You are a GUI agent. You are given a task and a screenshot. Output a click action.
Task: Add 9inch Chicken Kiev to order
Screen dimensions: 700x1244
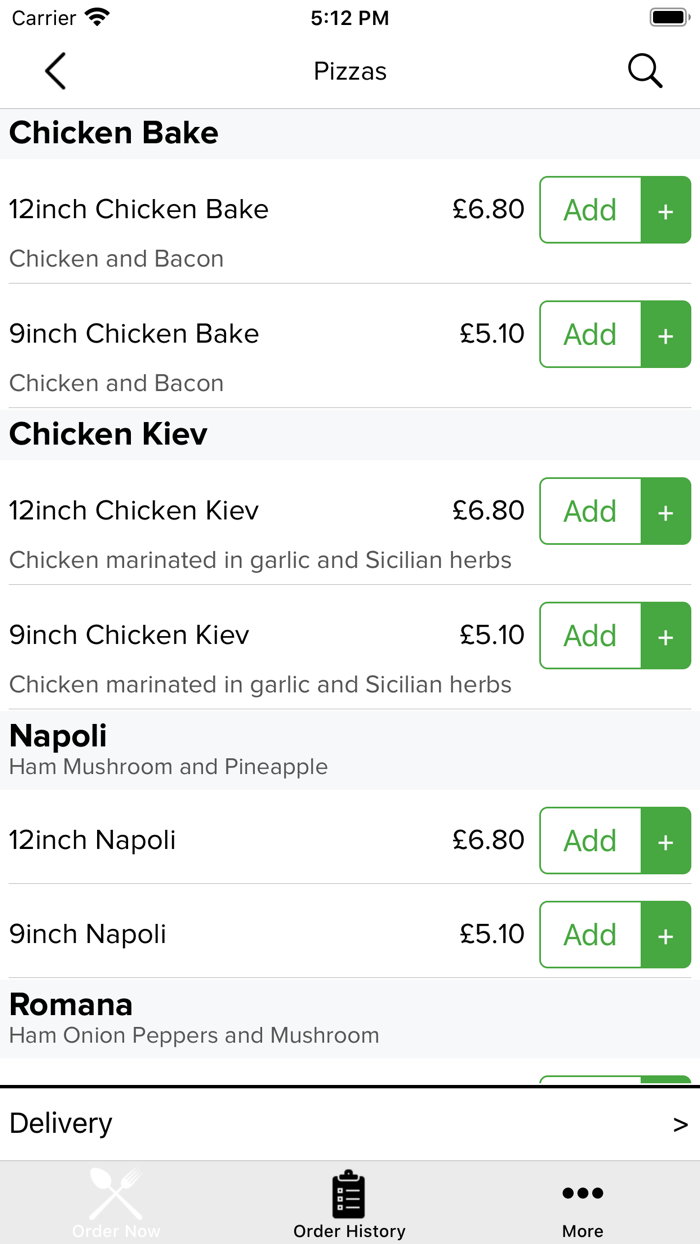(x=590, y=635)
